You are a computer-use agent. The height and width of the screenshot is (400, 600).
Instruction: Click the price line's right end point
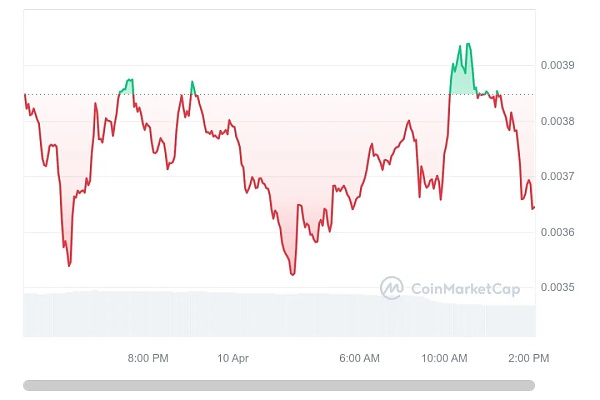pyautogui.click(x=533, y=208)
